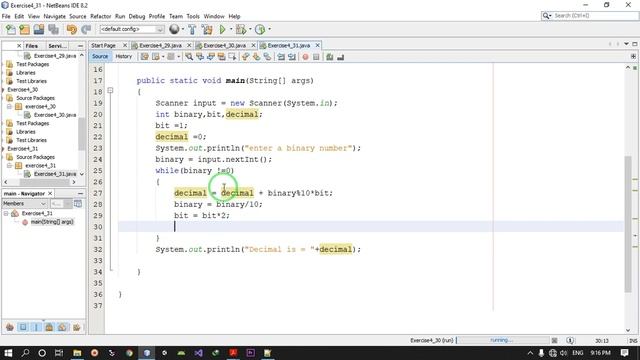640x360 pixels.
Task: Click the globe browser selection icon
Action: pyautogui.click(x=174, y=29)
